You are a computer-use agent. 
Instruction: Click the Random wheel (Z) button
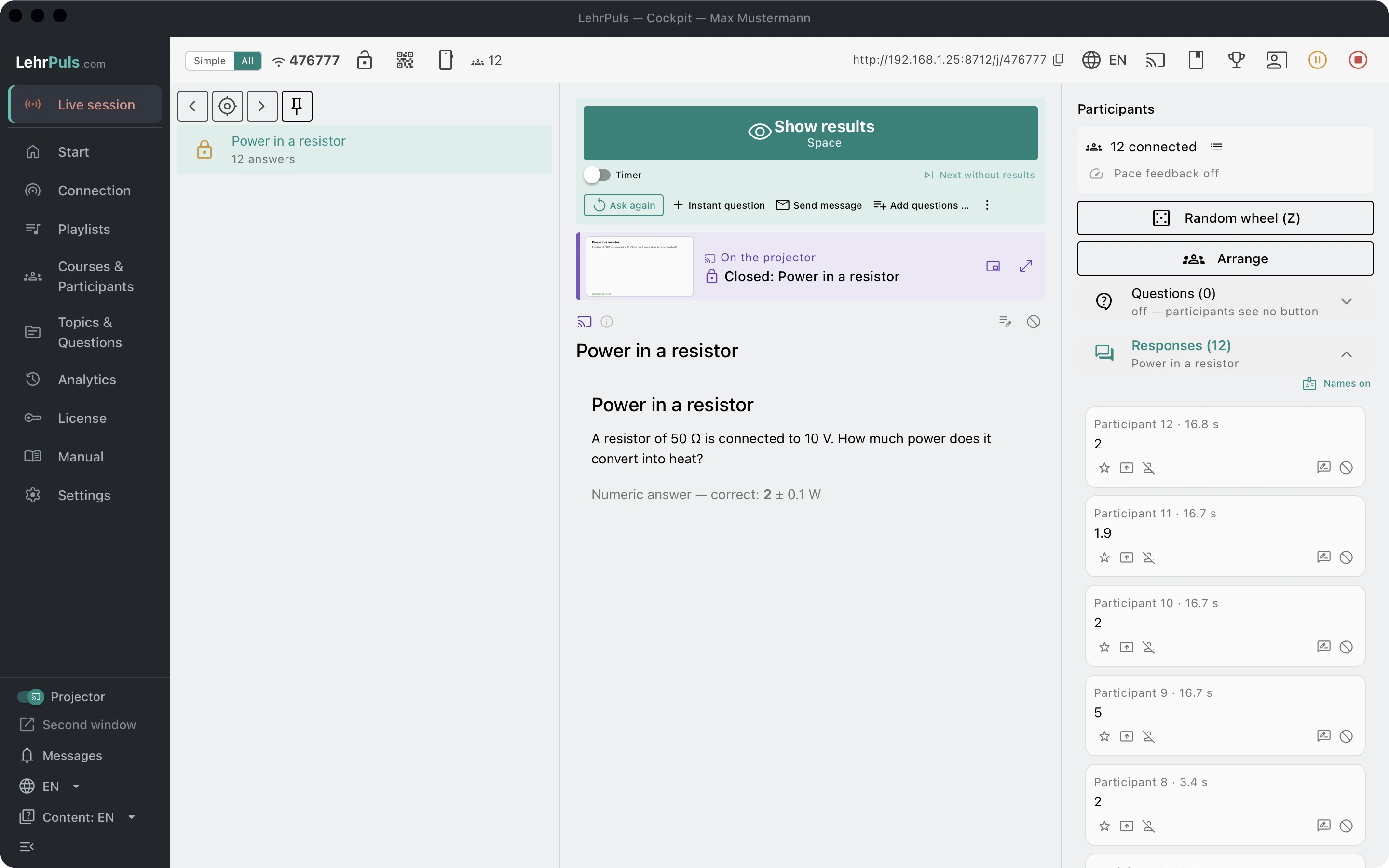(x=1225, y=218)
